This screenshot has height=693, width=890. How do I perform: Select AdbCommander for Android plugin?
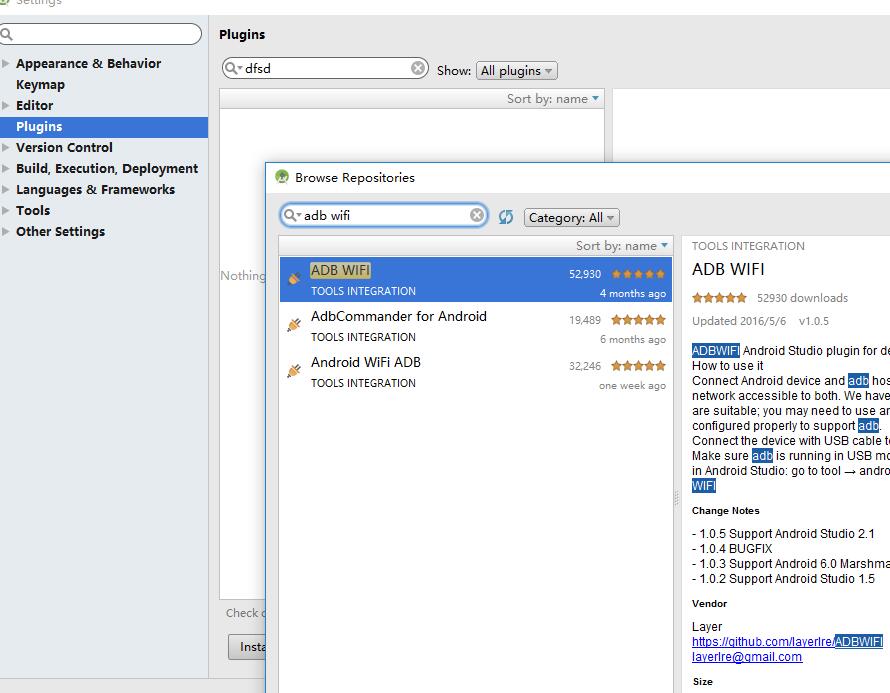pyautogui.click(x=476, y=325)
